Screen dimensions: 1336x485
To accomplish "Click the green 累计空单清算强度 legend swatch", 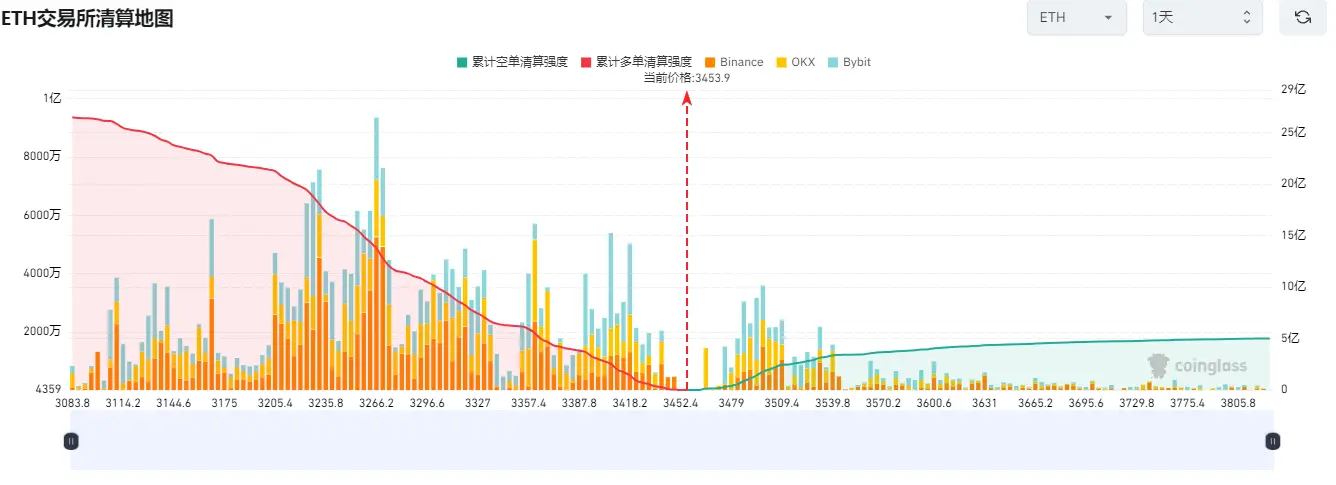I will pos(461,62).
